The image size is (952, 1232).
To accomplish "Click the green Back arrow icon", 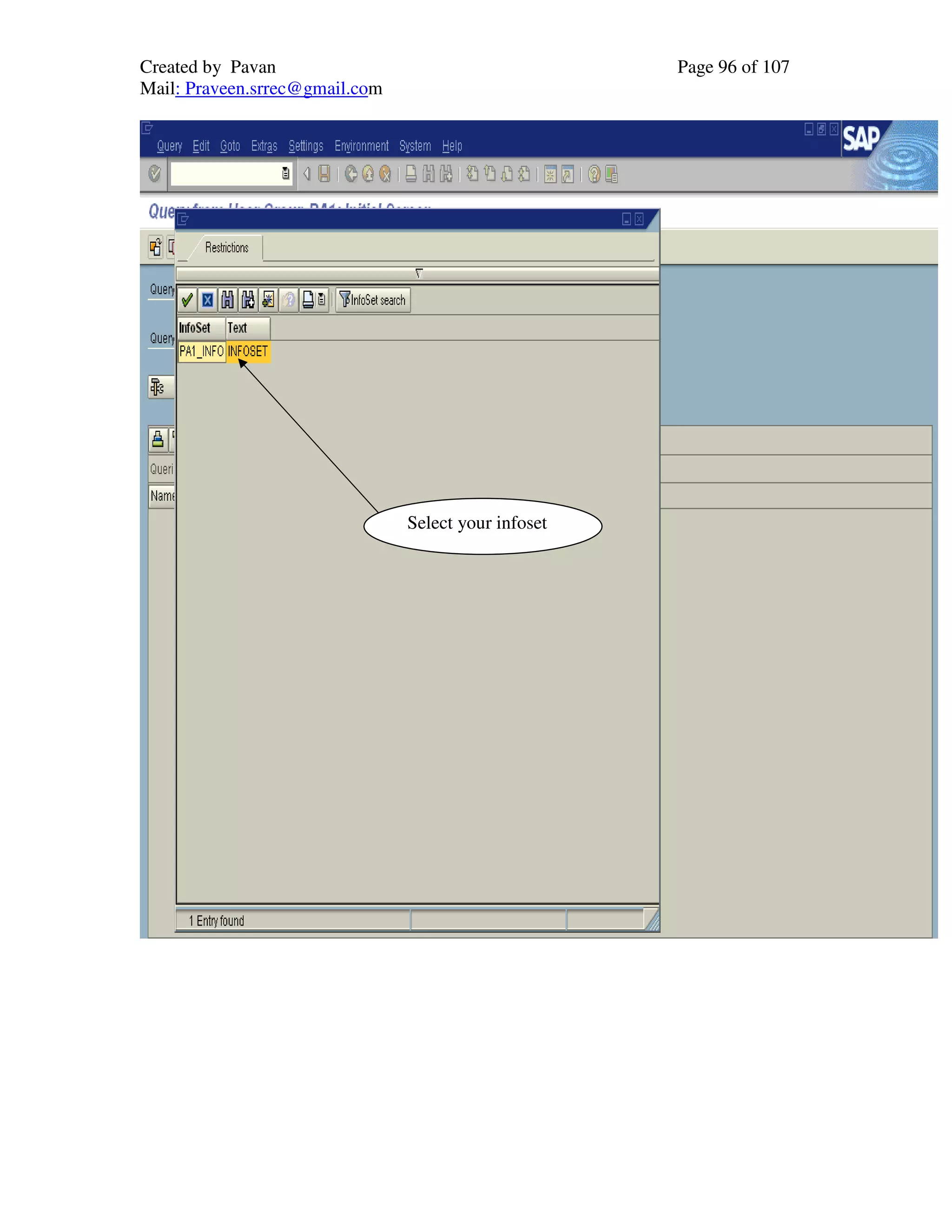I will pos(351,174).
